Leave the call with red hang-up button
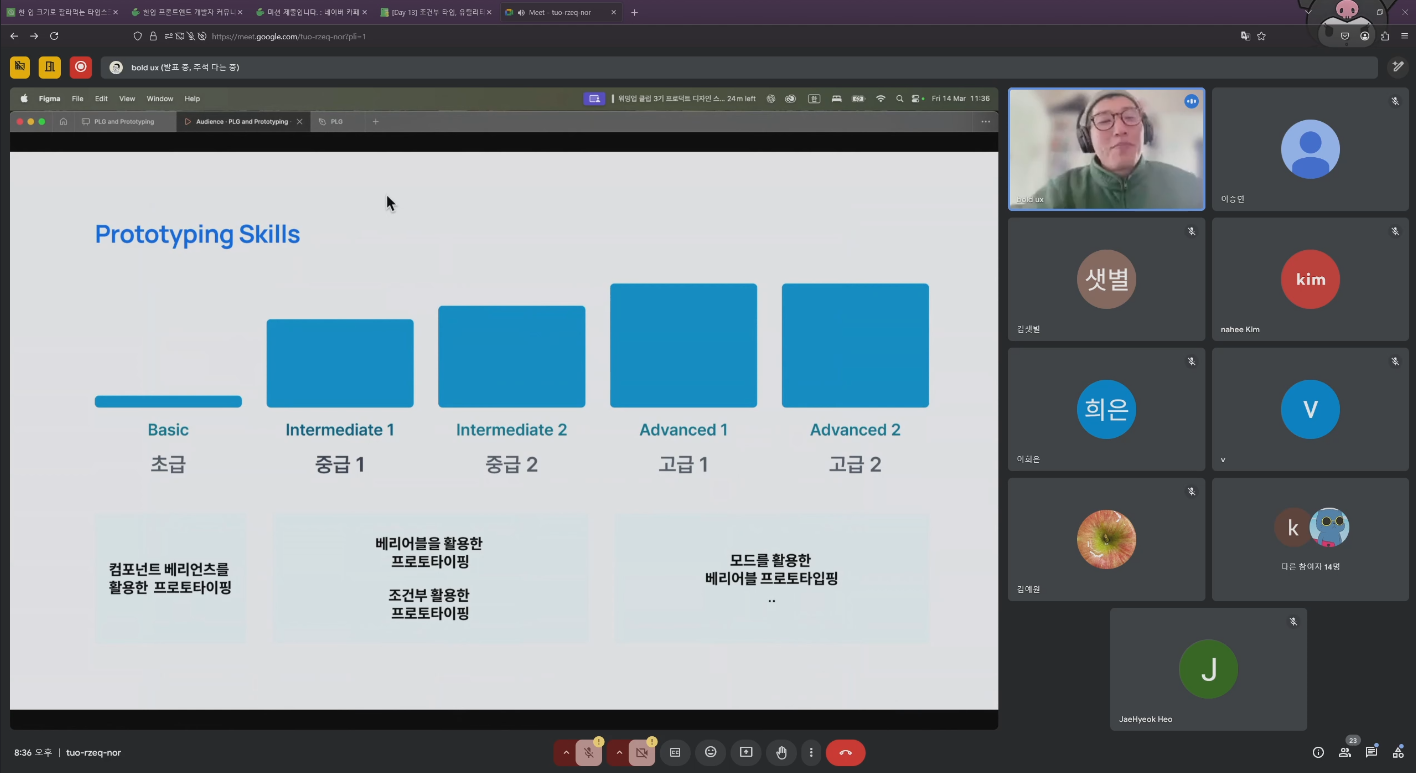Image resolution: width=1416 pixels, height=773 pixels. point(845,752)
